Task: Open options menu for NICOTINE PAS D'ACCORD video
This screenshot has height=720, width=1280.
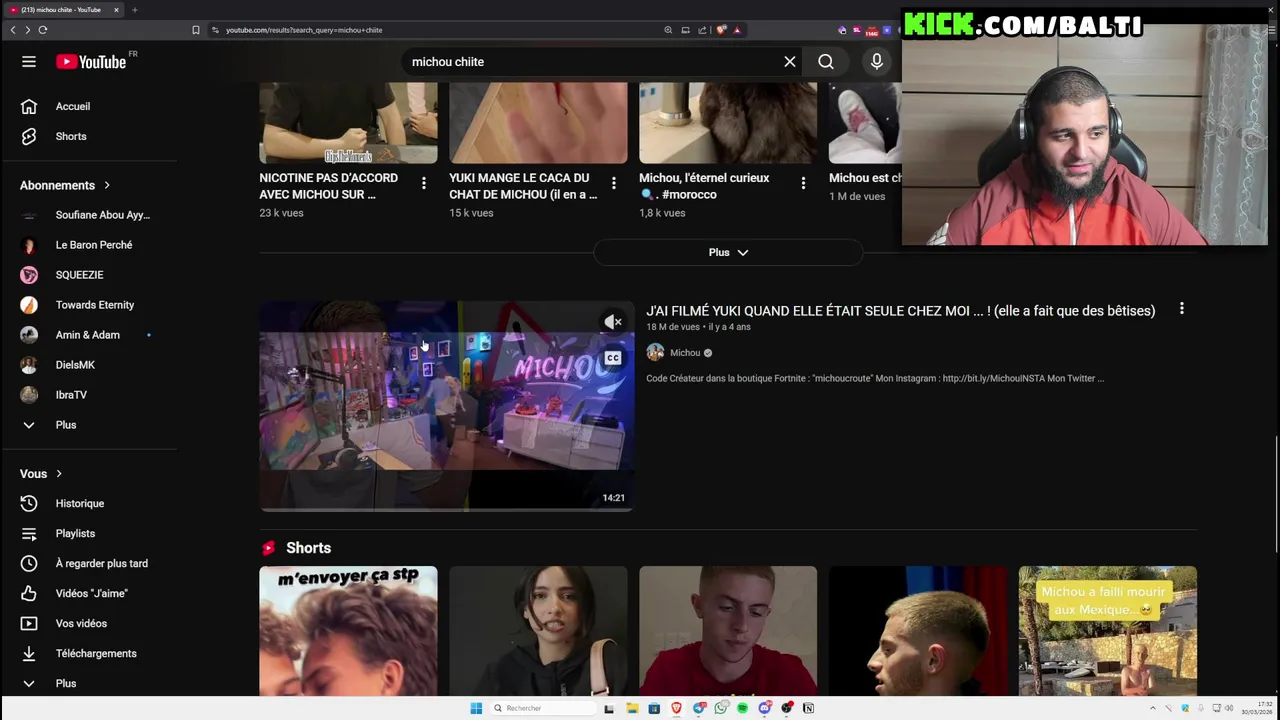Action: click(424, 183)
